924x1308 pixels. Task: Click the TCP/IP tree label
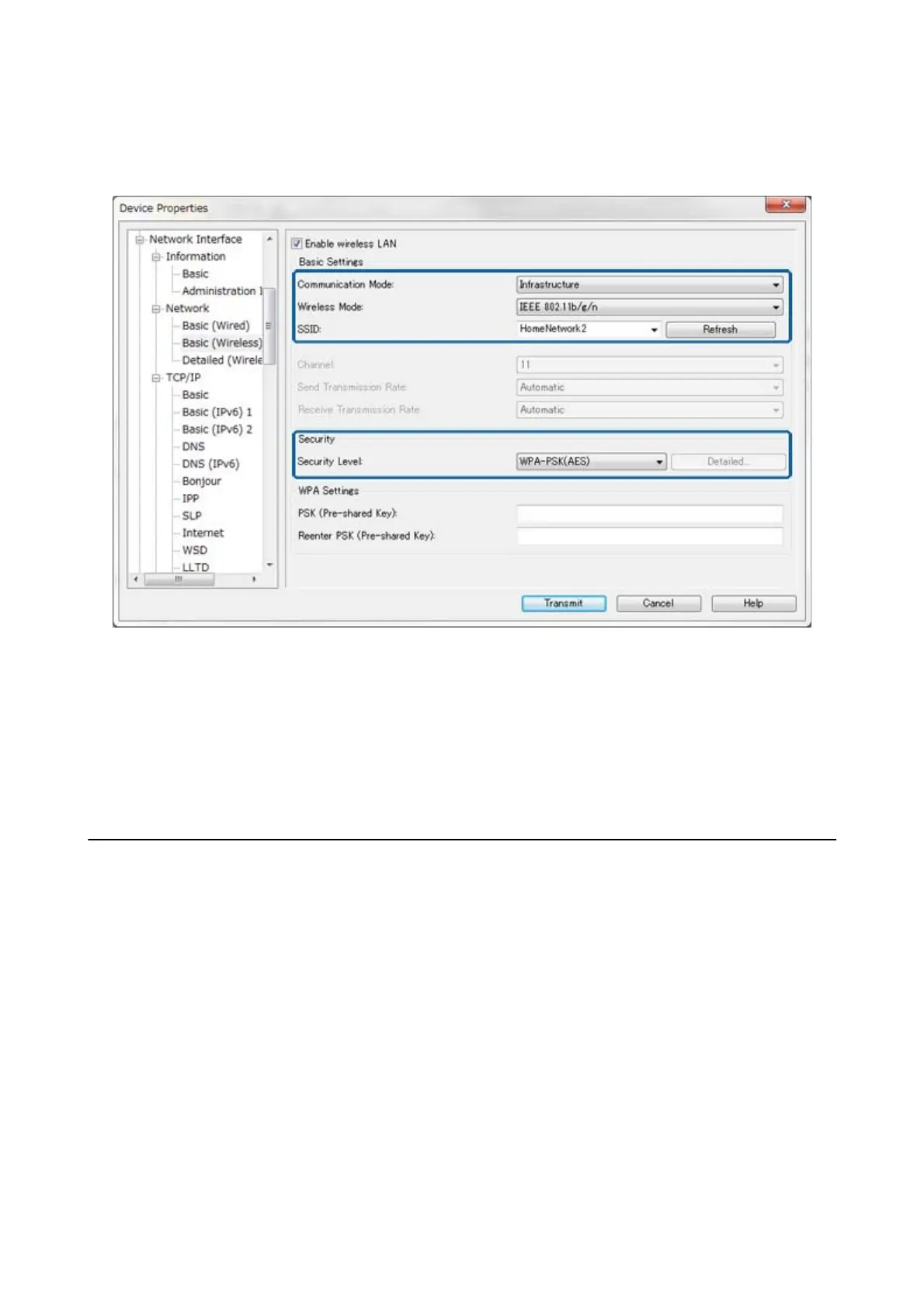[183, 377]
